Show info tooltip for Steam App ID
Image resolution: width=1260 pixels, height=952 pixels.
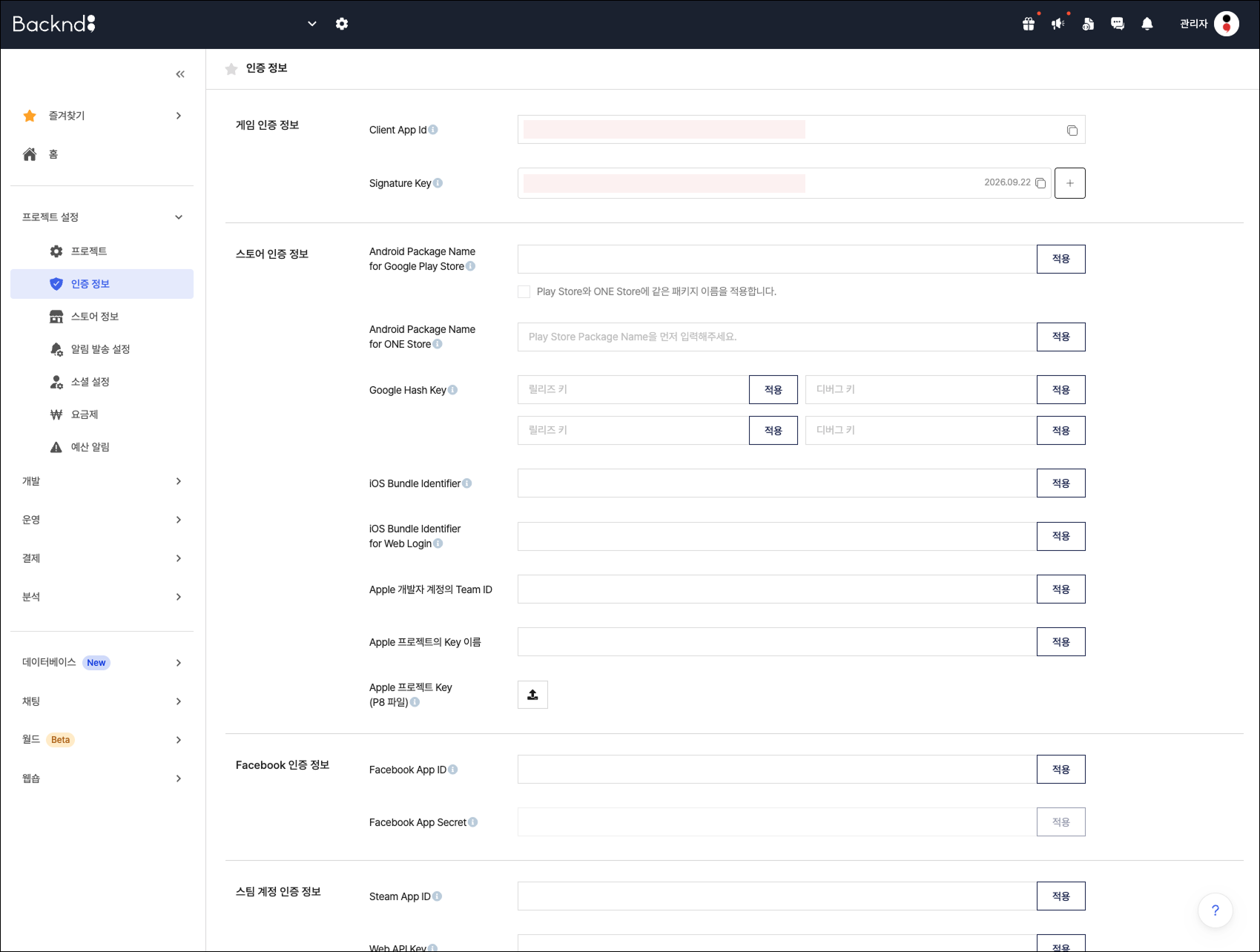[x=437, y=896]
